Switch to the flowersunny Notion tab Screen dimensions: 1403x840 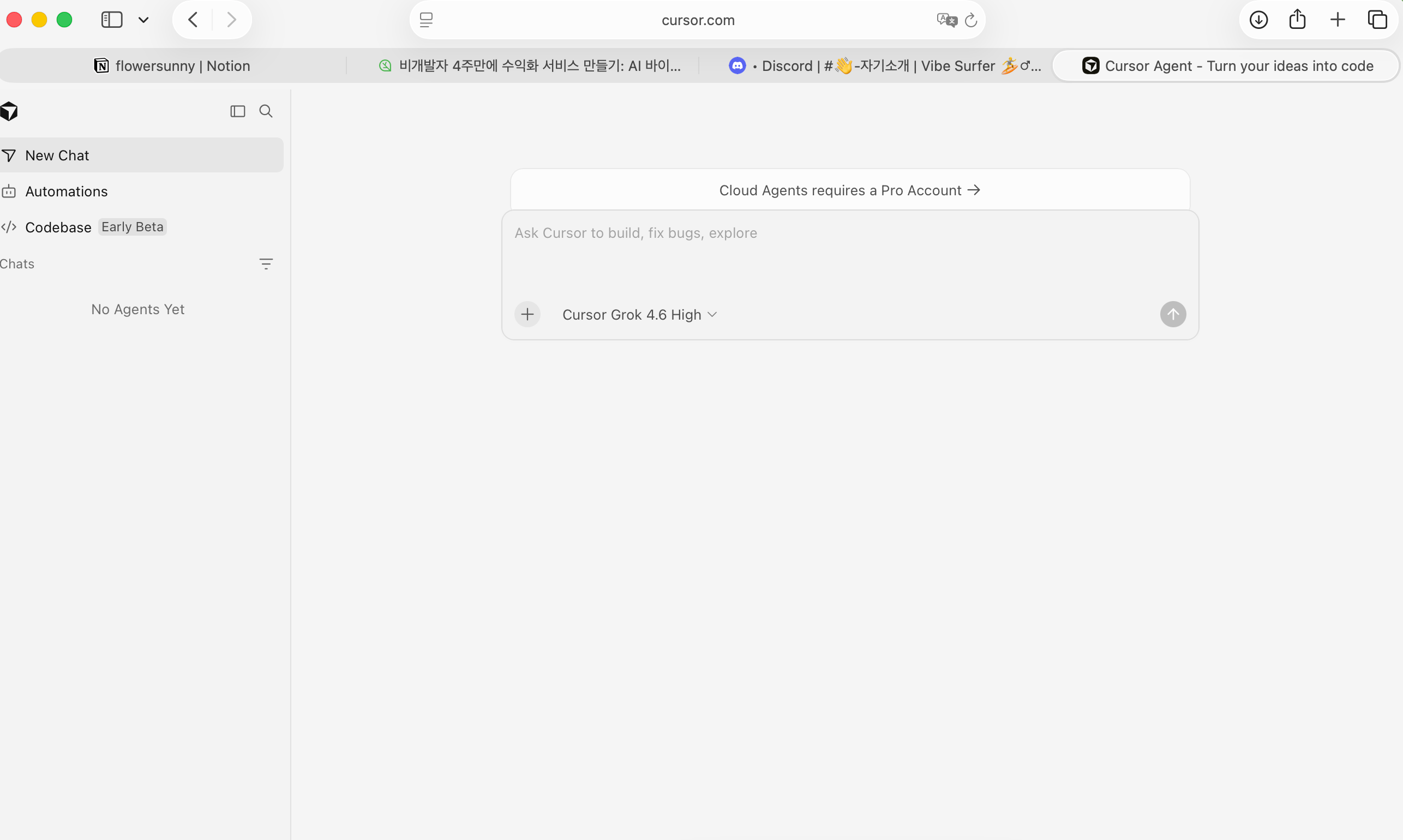pos(172,65)
